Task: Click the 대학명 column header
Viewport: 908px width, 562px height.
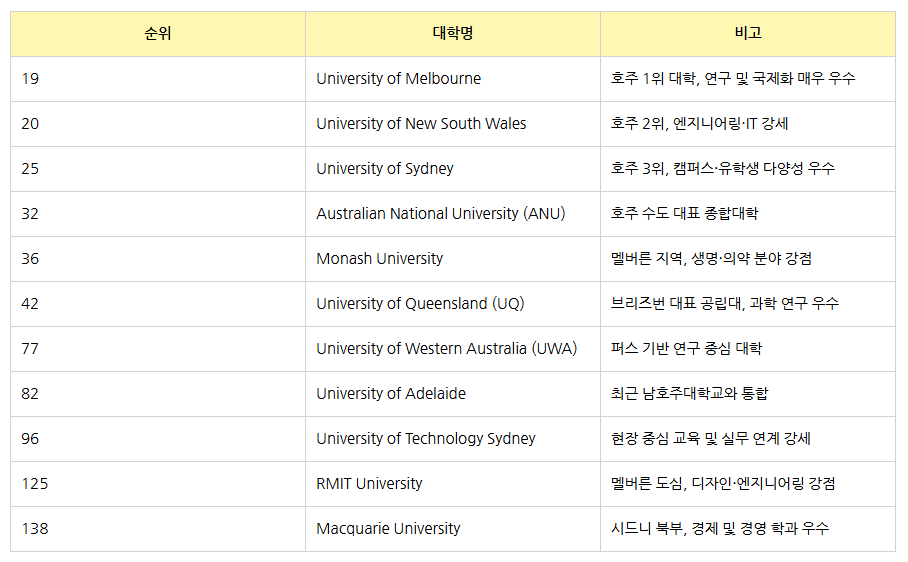Action: [453, 34]
